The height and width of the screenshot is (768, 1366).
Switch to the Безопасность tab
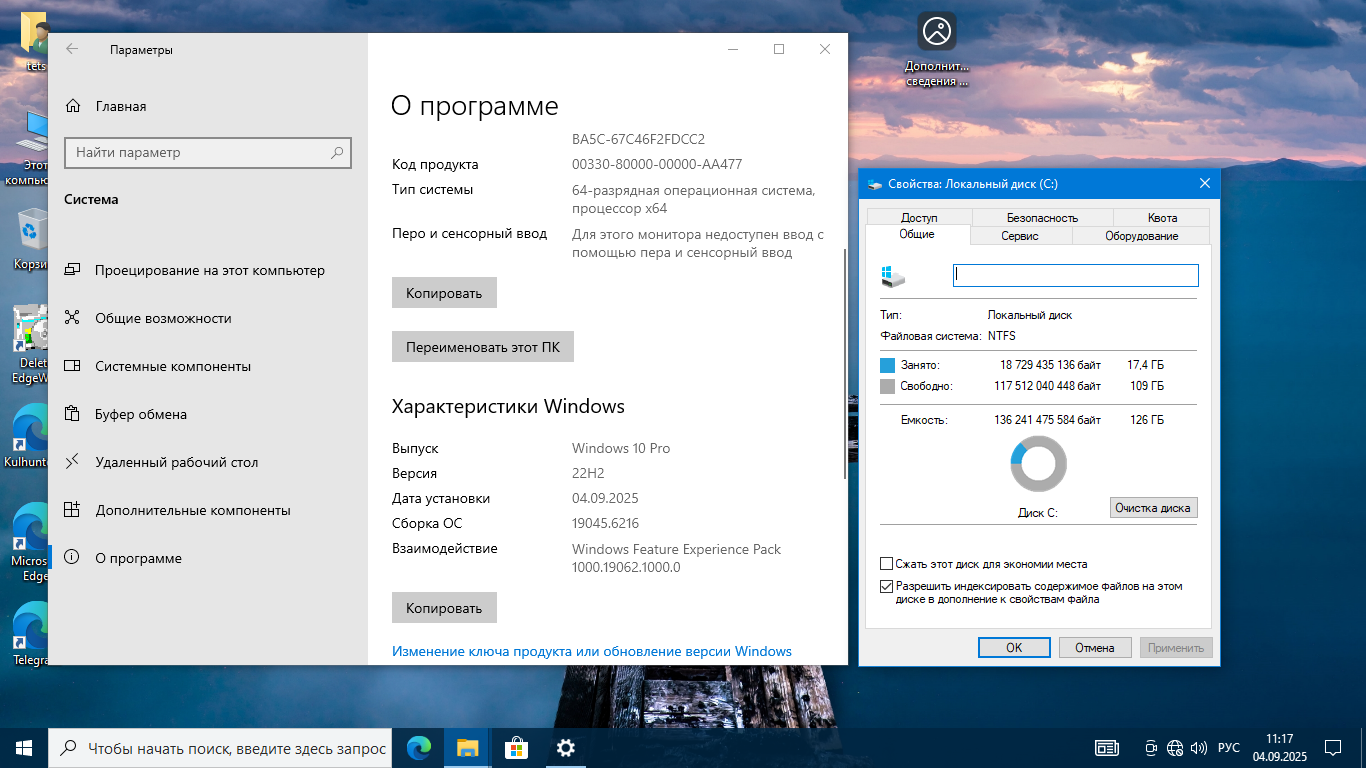1042,217
